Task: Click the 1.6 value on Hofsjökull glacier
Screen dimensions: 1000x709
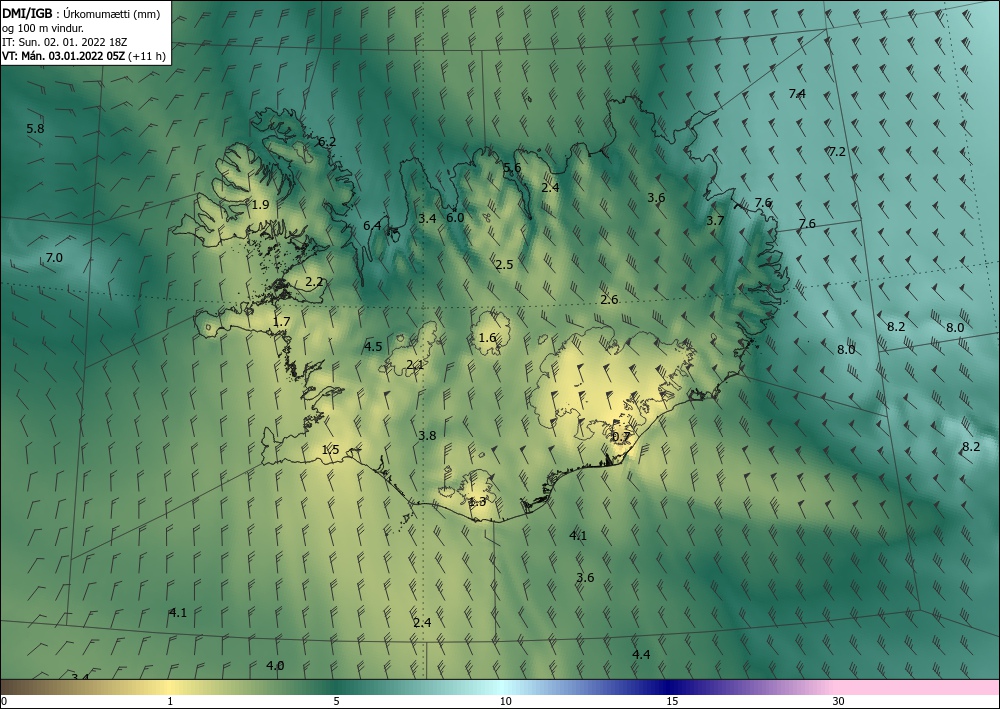Action: (x=487, y=338)
